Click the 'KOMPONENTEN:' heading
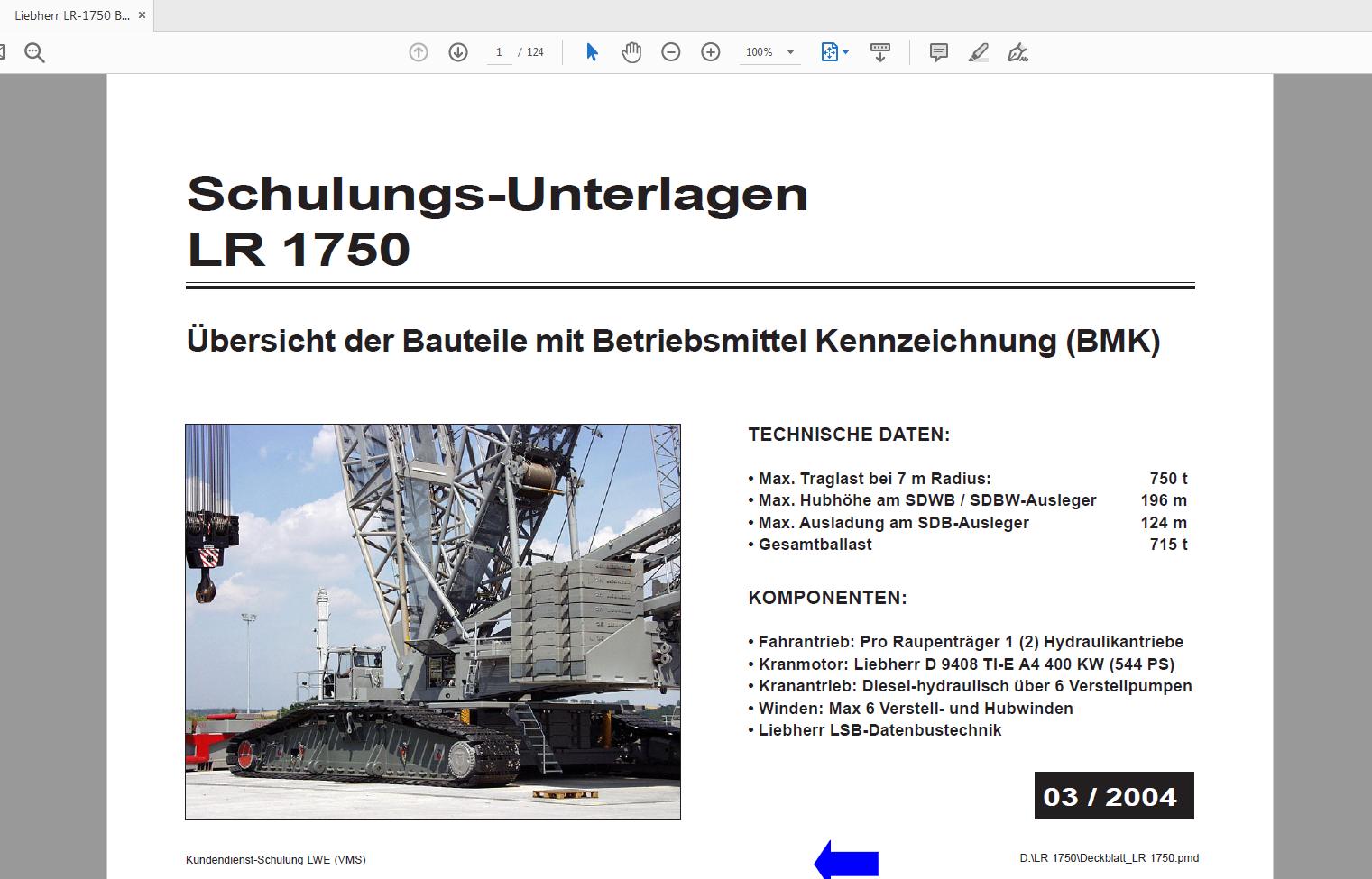 click(827, 598)
